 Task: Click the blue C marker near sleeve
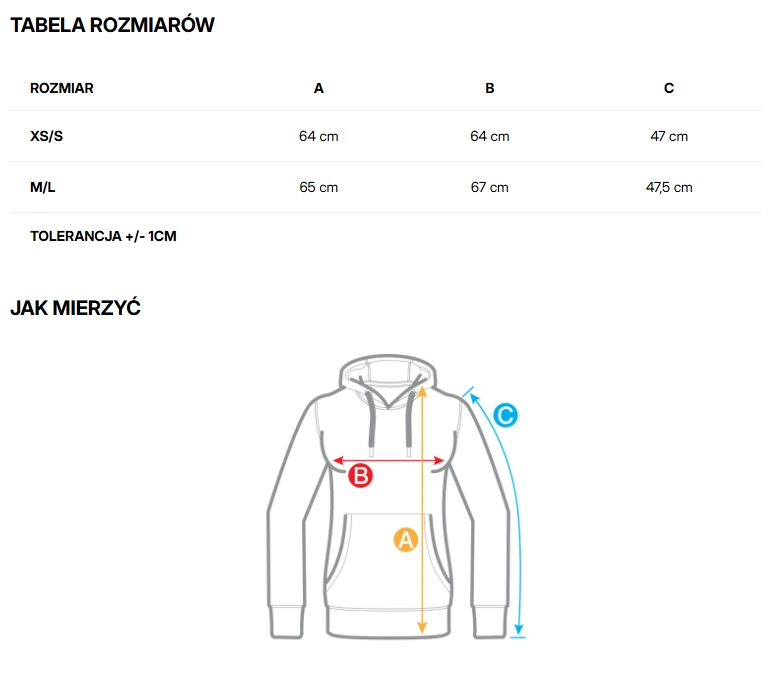point(506,414)
